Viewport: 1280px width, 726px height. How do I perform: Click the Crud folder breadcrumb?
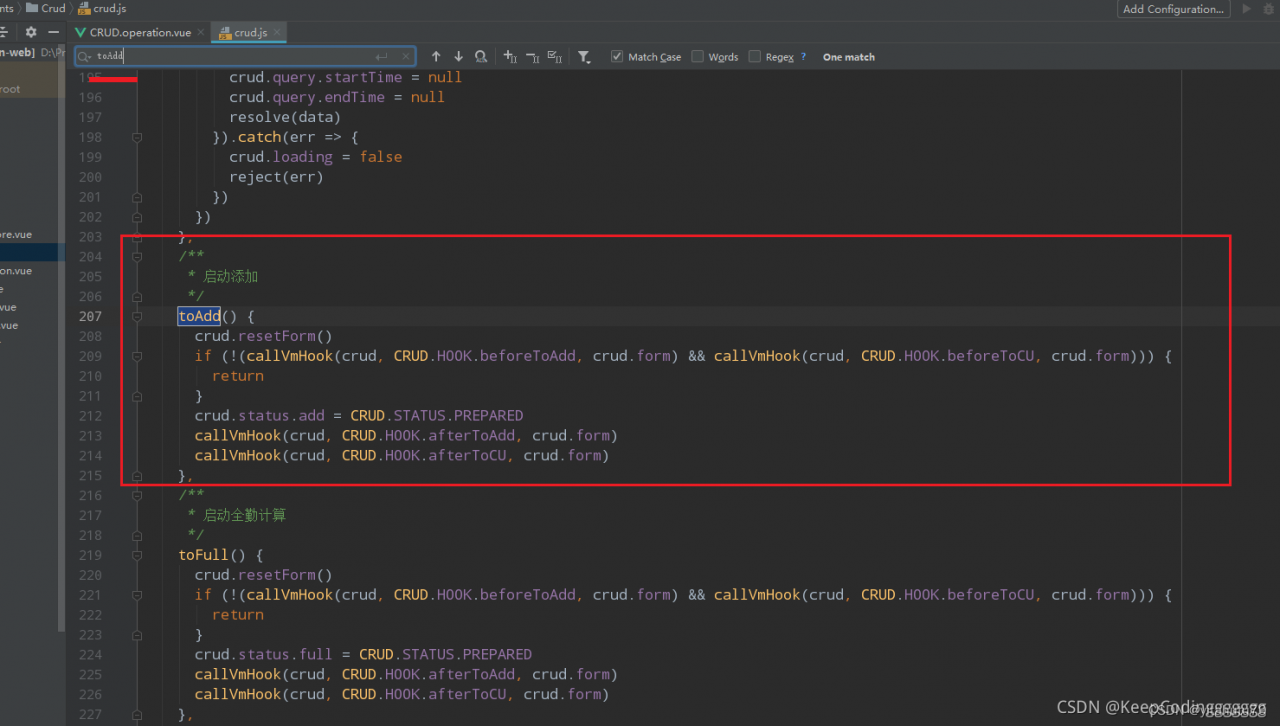[52, 8]
